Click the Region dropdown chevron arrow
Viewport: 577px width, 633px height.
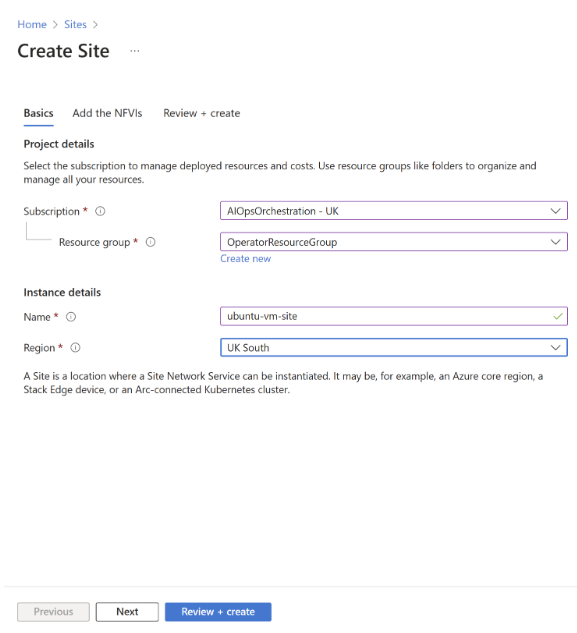click(556, 348)
